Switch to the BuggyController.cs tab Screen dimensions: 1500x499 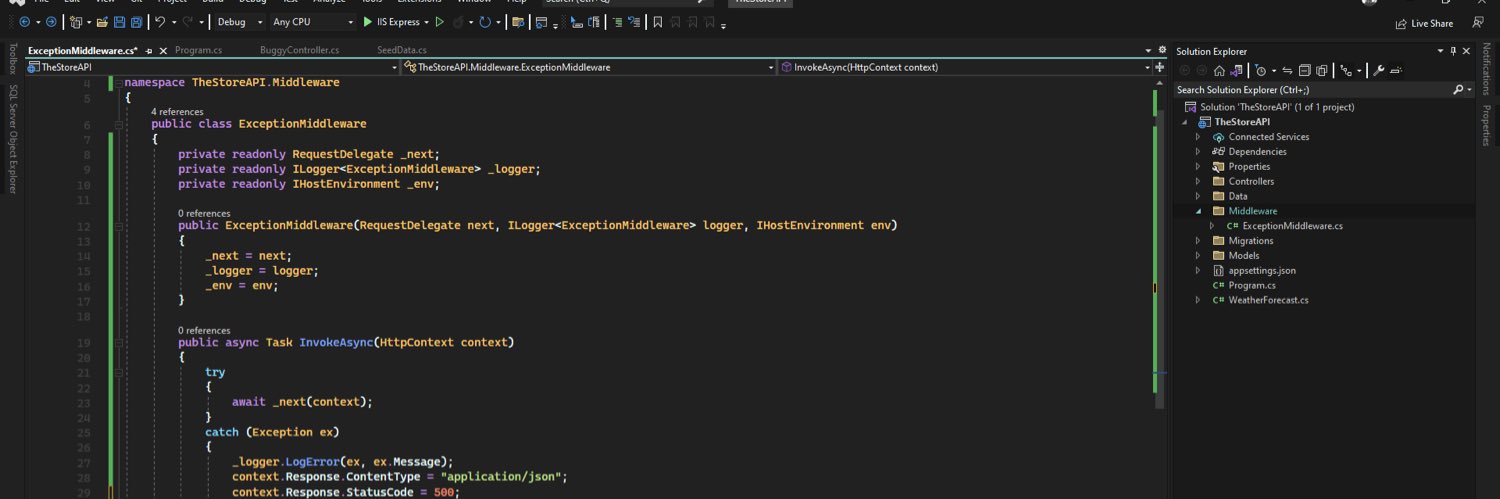coord(299,50)
